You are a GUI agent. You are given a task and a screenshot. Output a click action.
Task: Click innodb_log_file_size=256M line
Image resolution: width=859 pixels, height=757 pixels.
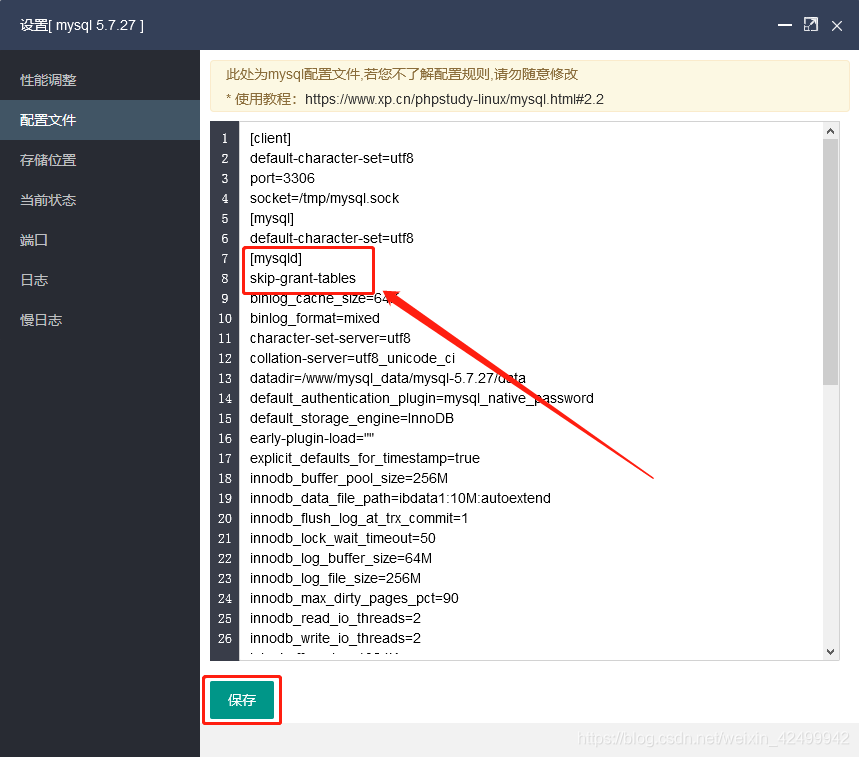tap(335, 578)
